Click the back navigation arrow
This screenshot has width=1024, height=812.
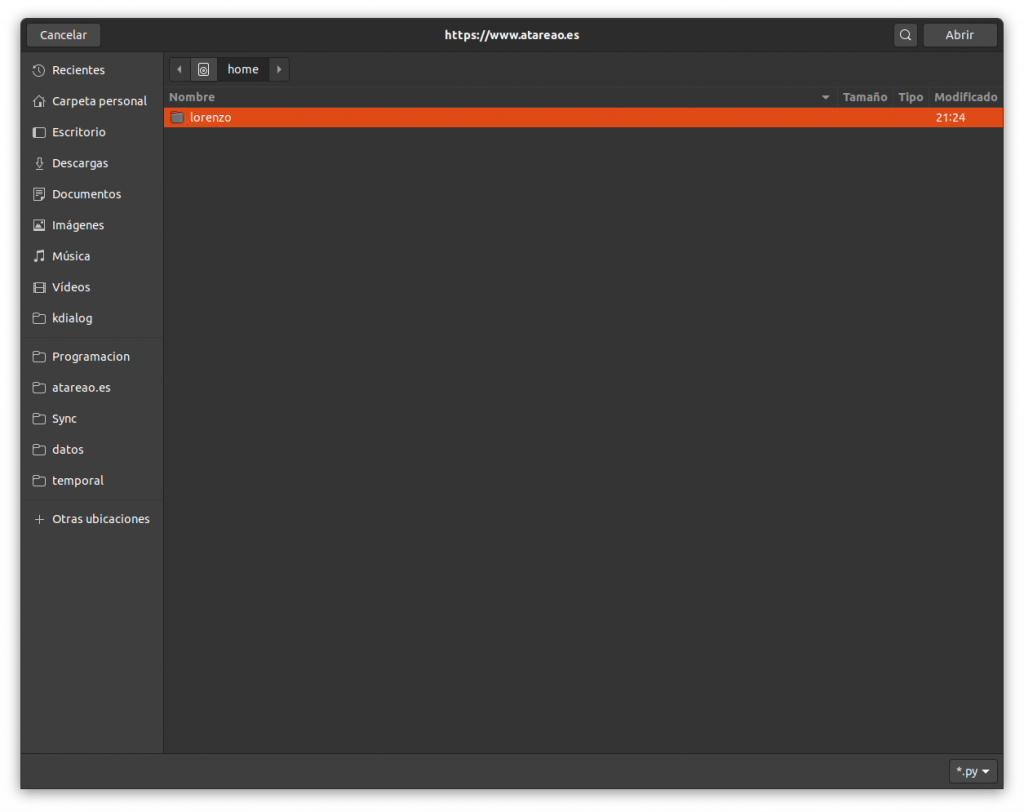pos(178,69)
